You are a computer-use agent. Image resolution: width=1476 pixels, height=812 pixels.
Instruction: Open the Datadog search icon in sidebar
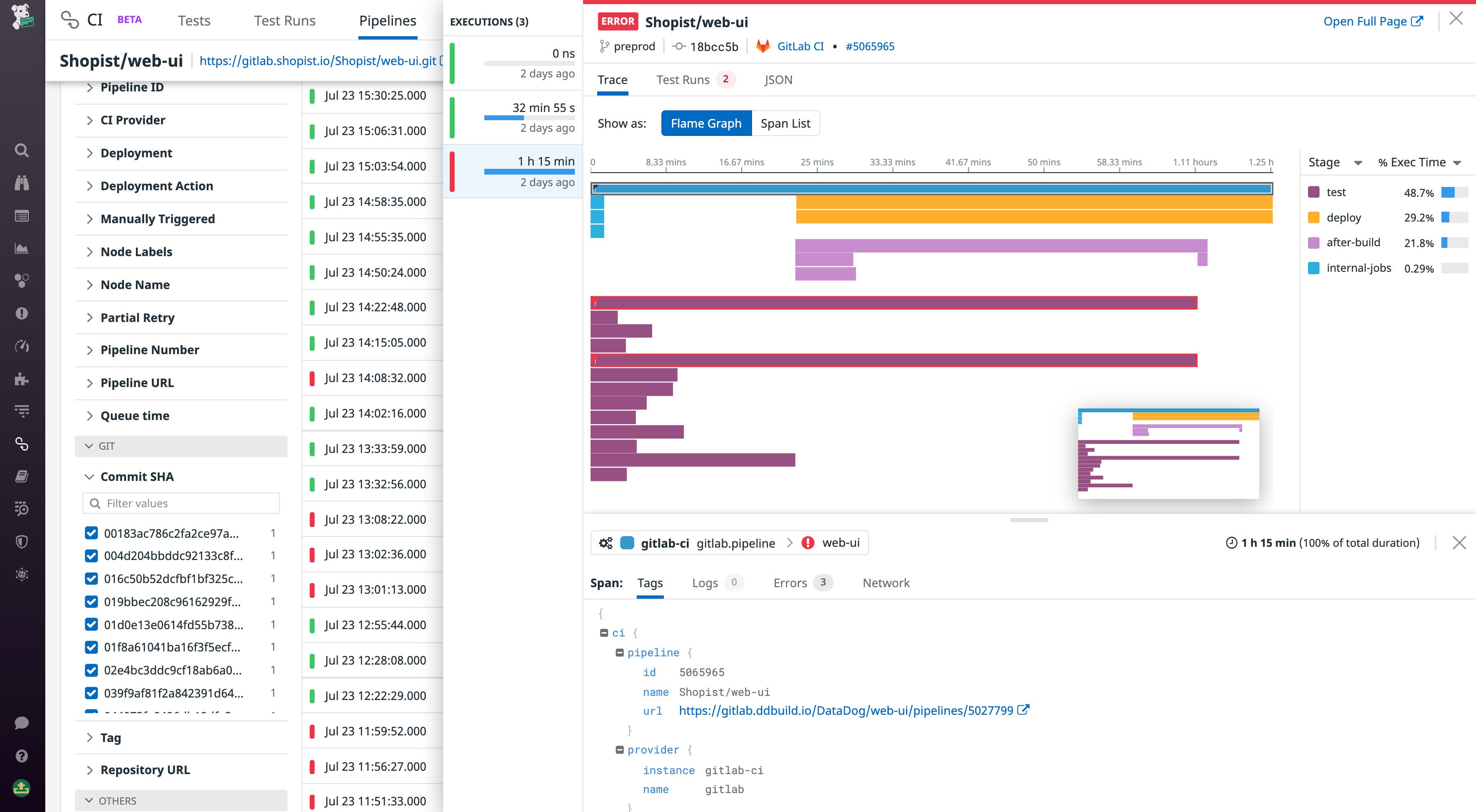click(x=21, y=149)
